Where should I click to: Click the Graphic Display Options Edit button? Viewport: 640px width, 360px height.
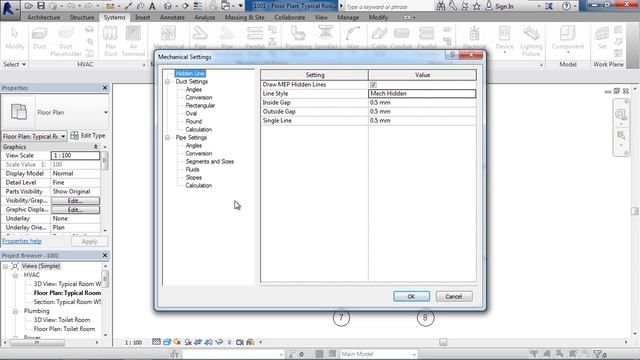pos(75,210)
